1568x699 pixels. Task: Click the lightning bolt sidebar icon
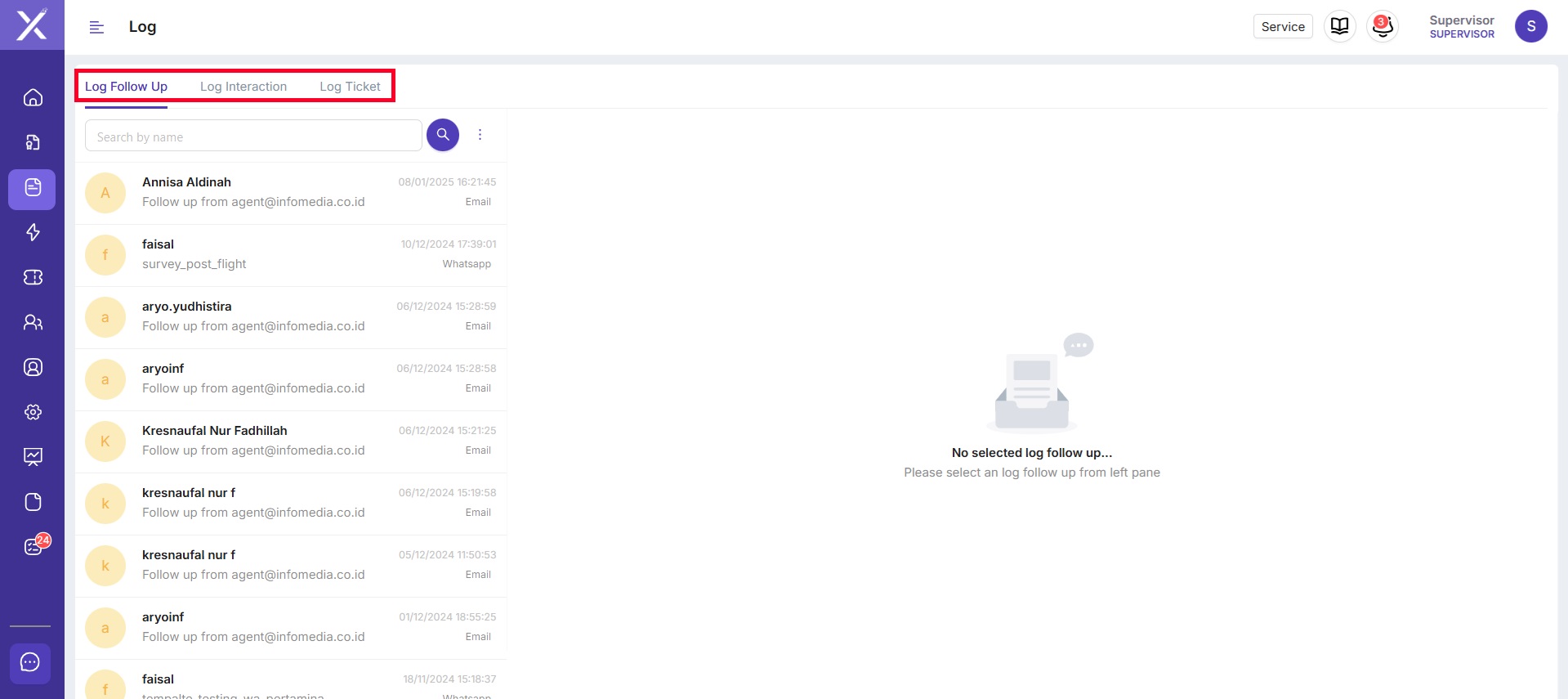[33, 233]
